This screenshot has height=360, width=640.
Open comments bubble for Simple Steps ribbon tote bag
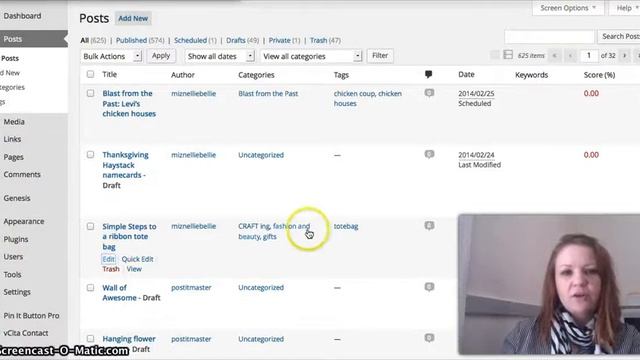coord(429,226)
